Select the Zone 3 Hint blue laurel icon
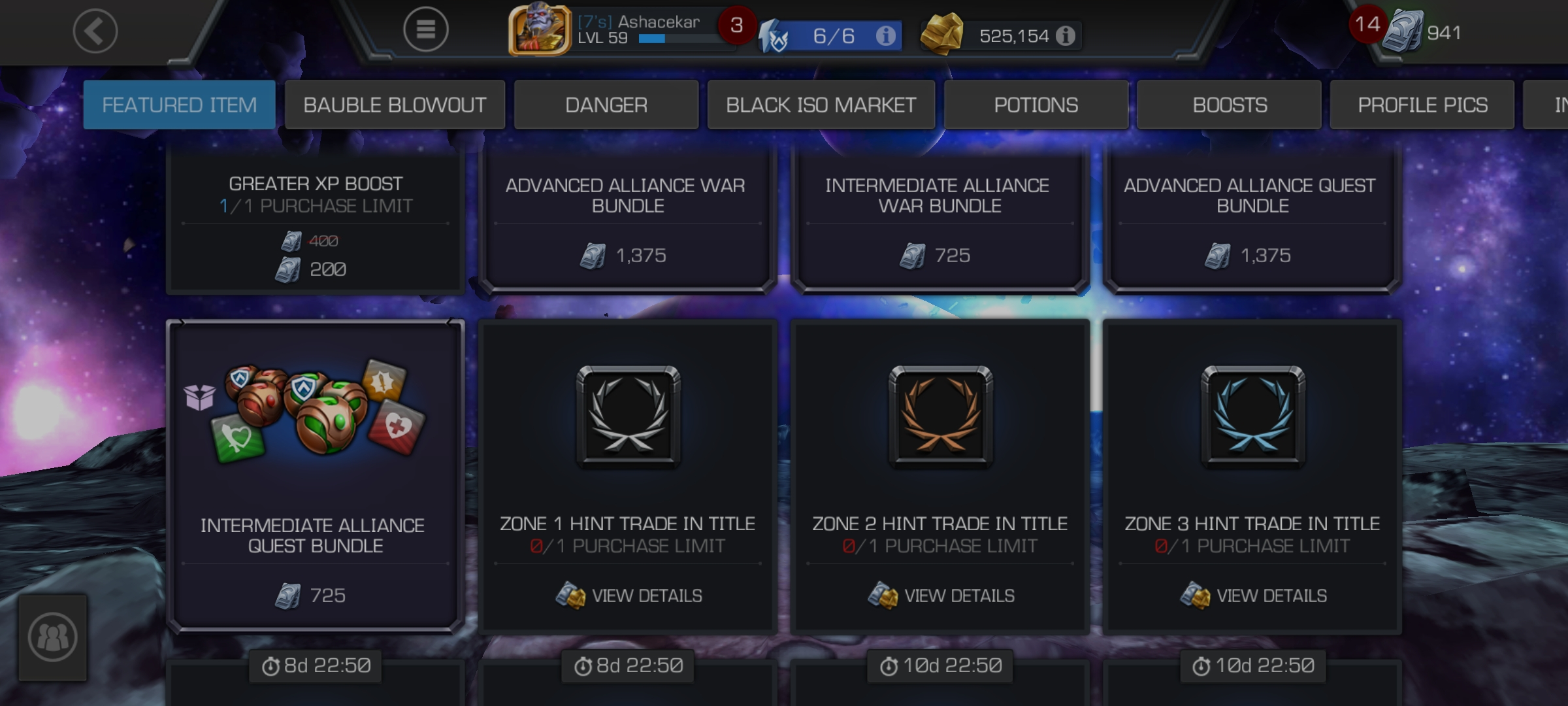Screen dimensions: 1568x706 point(1252,417)
